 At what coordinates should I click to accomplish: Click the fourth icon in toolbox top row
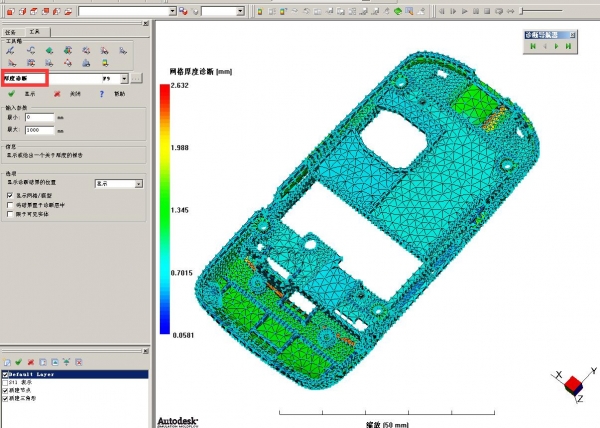click(x=68, y=50)
